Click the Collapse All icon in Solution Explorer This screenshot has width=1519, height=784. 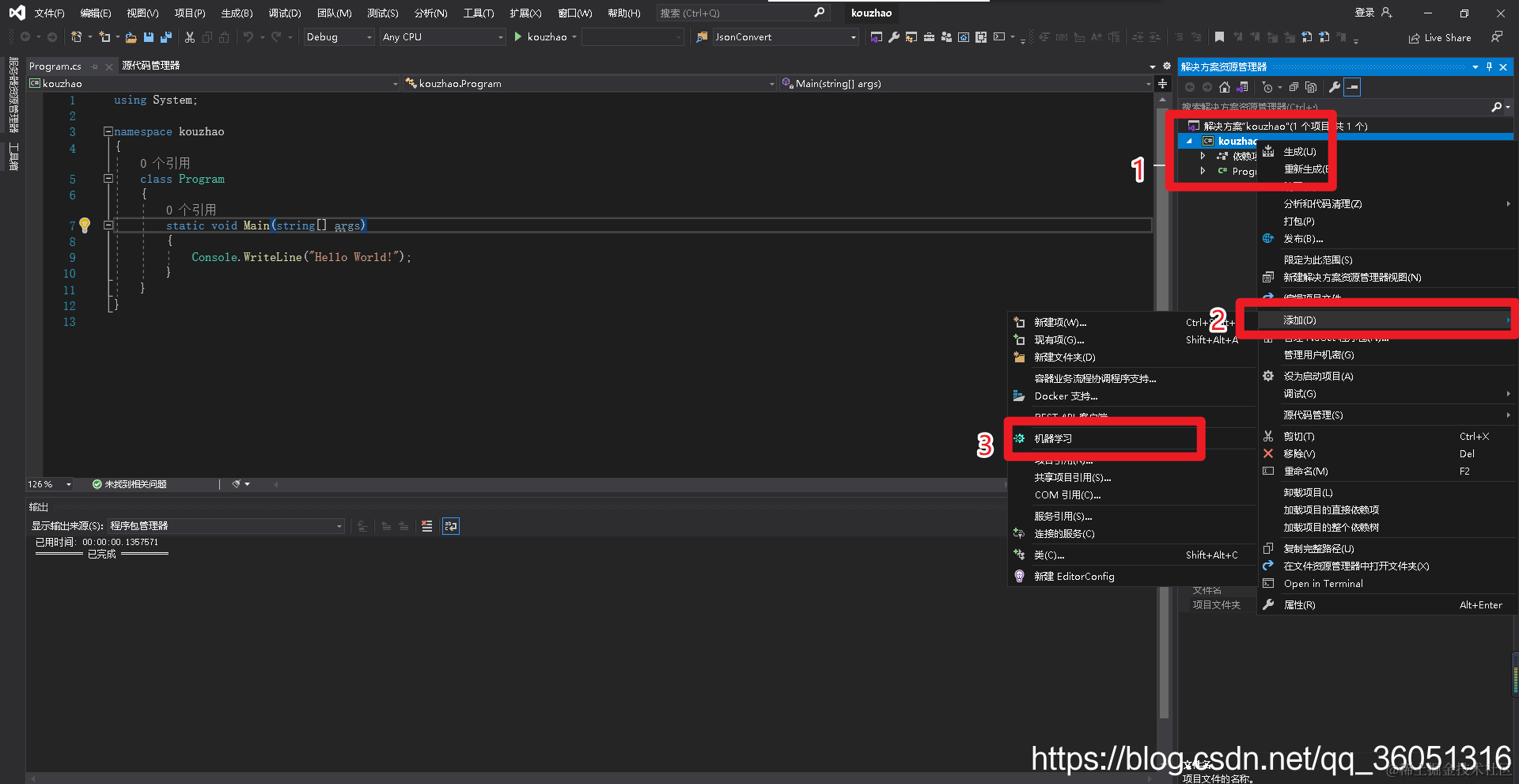pyautogui.click(x=1294, y=87)
